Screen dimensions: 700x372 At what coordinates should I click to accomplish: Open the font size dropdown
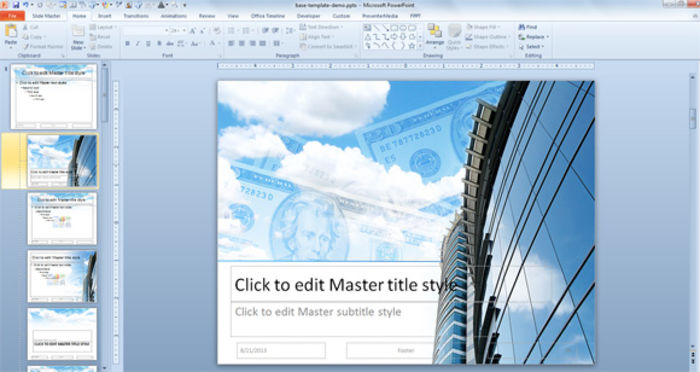[183, 31]
